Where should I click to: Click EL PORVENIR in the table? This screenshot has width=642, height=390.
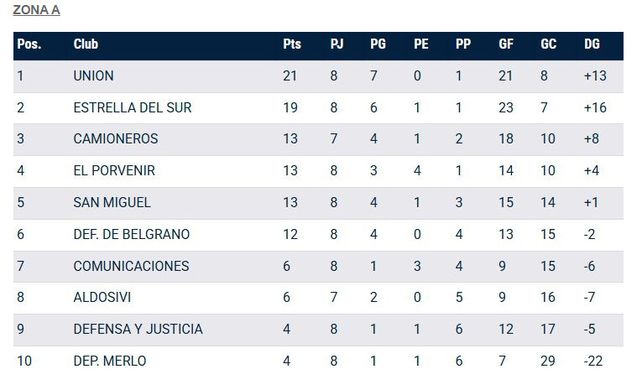click(114, 171)
